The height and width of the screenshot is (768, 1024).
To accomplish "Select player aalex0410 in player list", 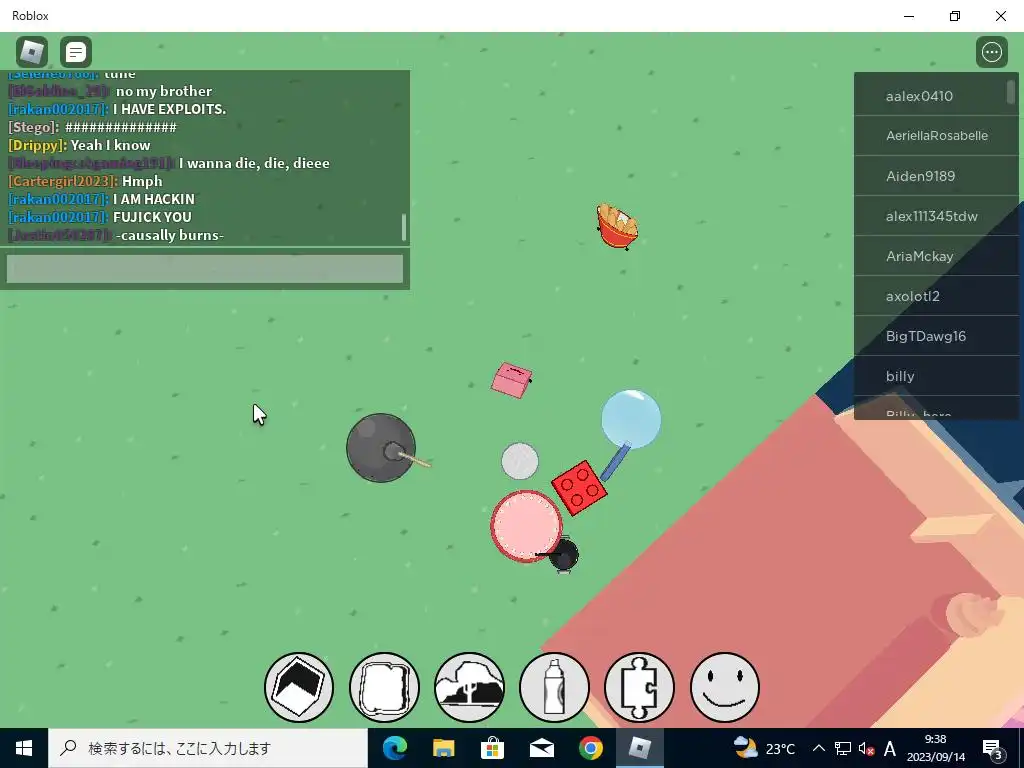I will 936,96.
